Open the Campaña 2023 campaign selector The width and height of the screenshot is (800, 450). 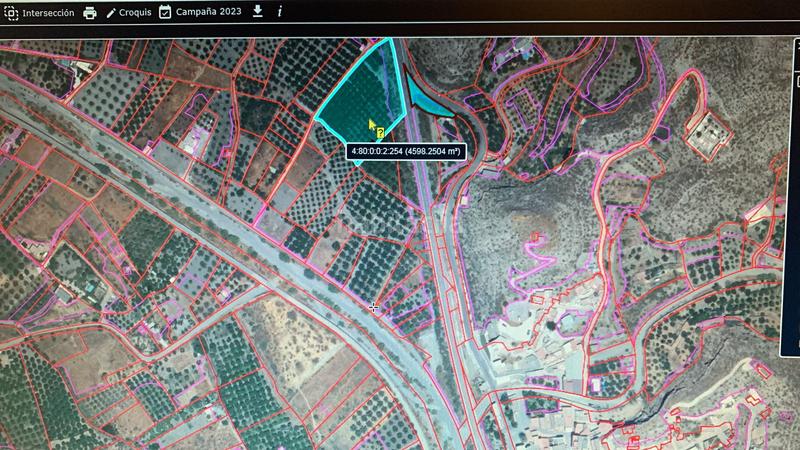coord(209,12)
